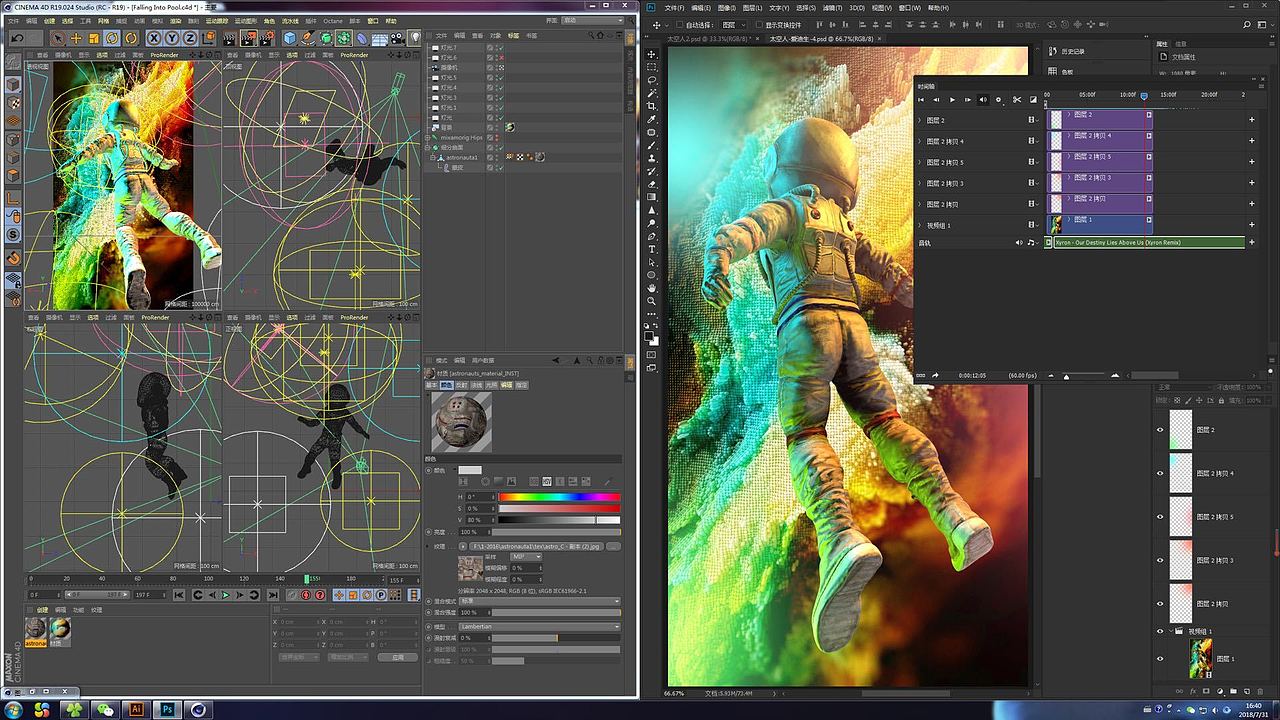Select Photoshop Move tool
This screenshot has width=1280, height=720.
(x=652, y=54)
